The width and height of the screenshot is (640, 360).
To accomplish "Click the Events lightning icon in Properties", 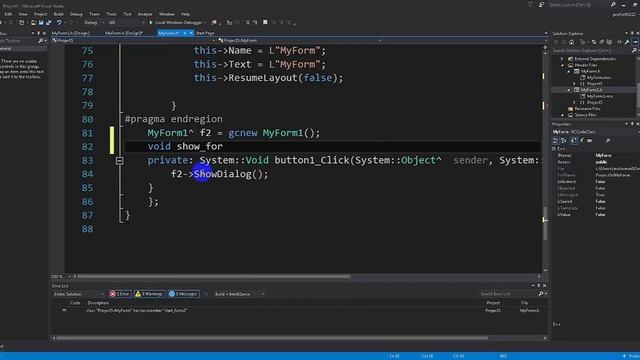I will 582,140.
